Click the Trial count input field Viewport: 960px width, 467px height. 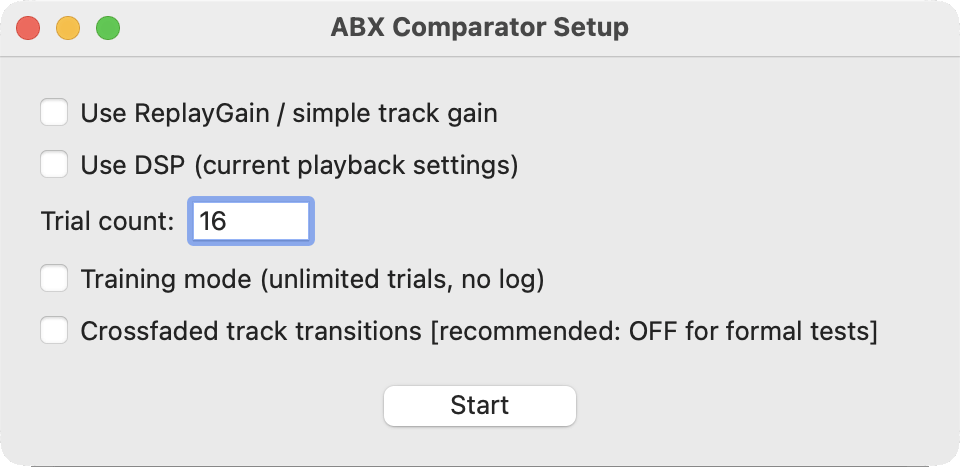tap(251, 221)
